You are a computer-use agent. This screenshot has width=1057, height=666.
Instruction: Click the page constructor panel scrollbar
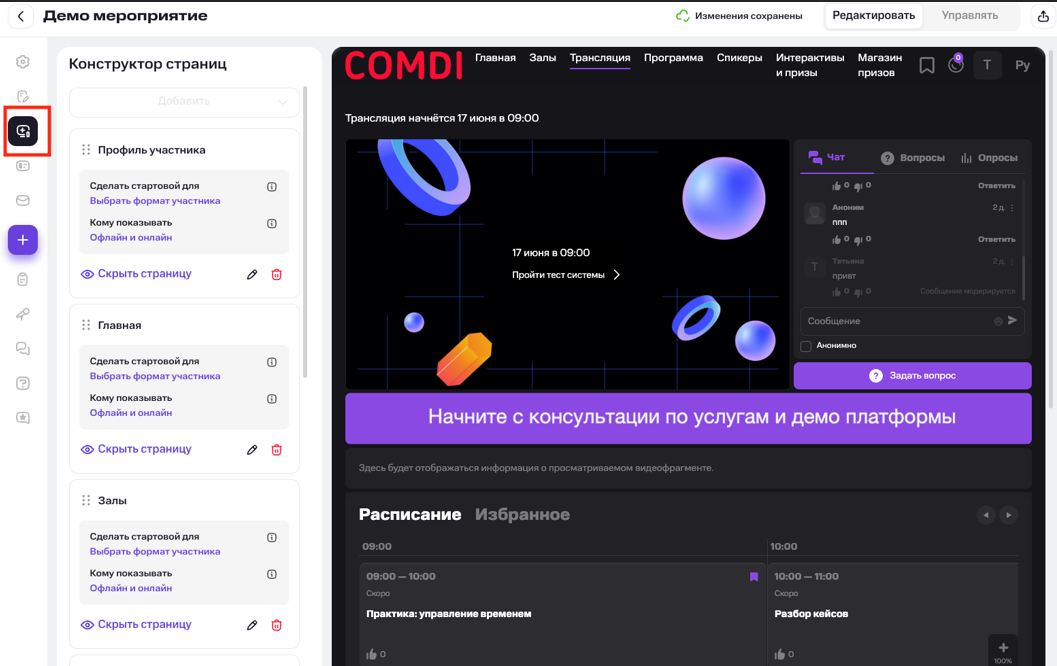click(x=305, y=232)
